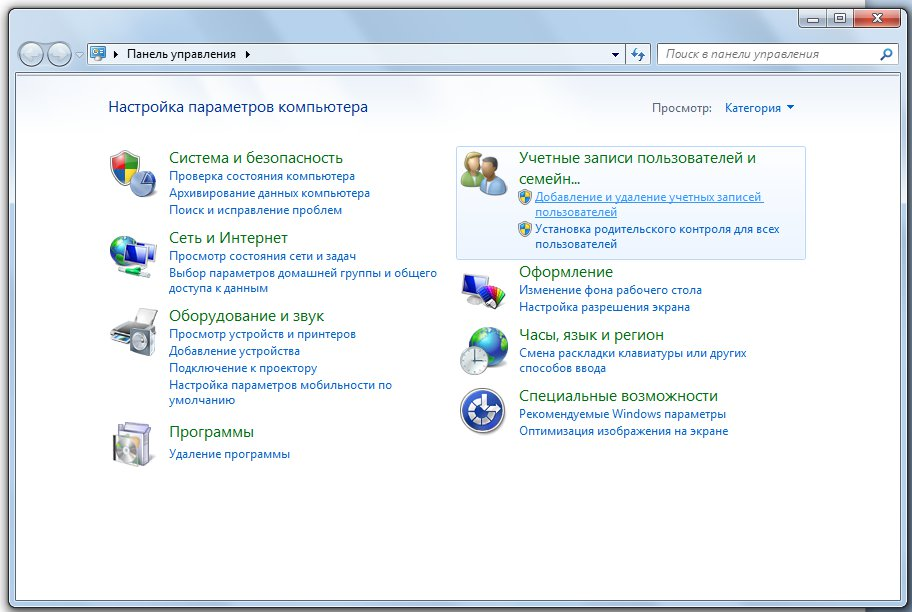Open Учетные записи пользователей heading

click(637, 168)
